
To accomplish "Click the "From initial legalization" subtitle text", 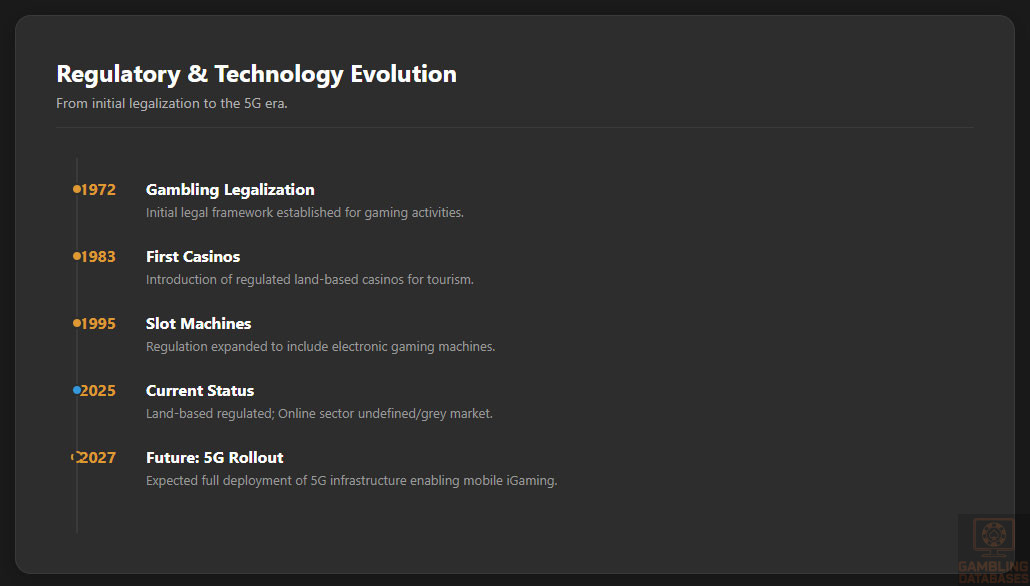I will click(172, 103).
